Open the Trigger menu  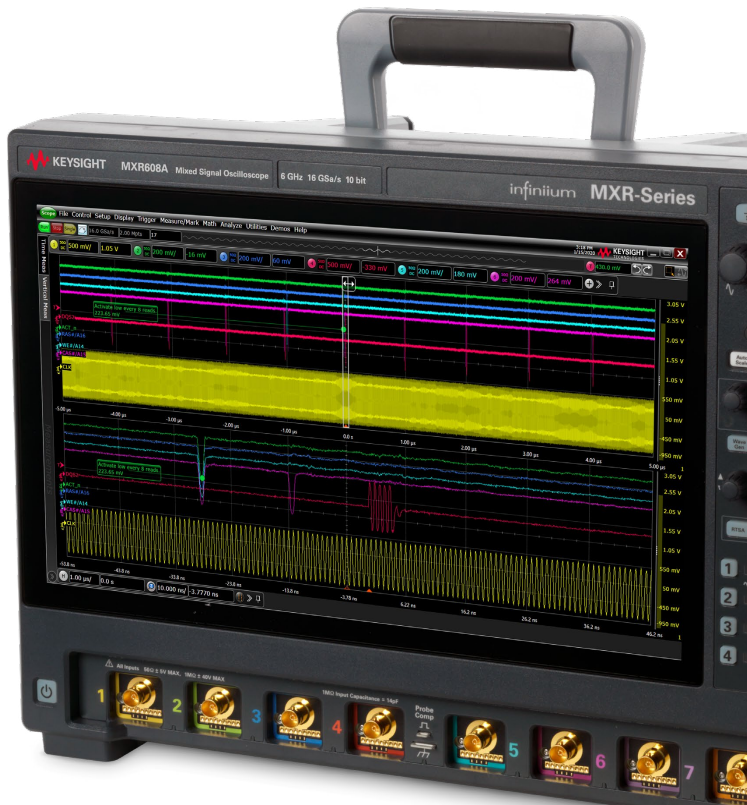click(x=147, y=219)
